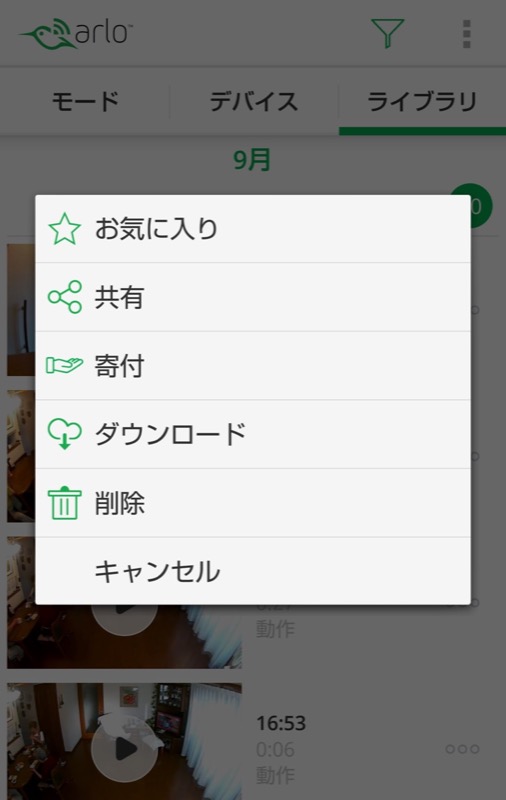The image size is (506, 800).
Task: Select 削除 to delete the recording
Action: (253, 503)
